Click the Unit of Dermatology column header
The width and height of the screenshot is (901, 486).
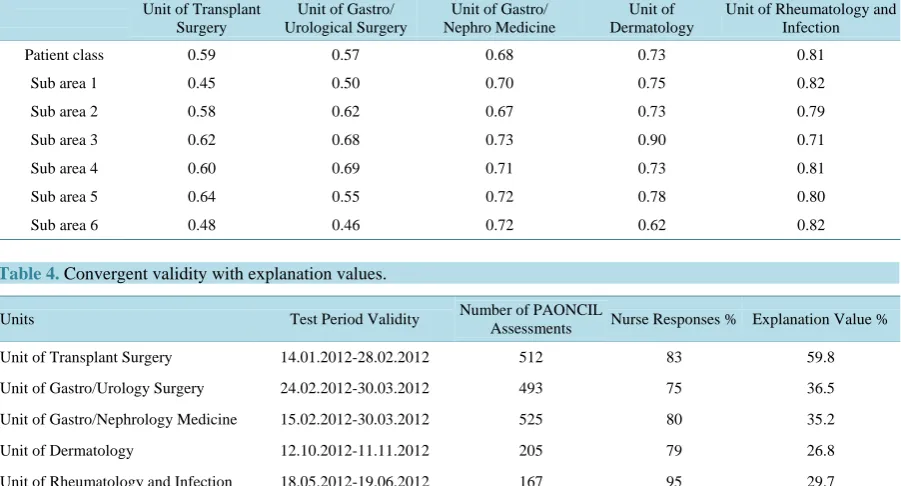tap(651, 18)
